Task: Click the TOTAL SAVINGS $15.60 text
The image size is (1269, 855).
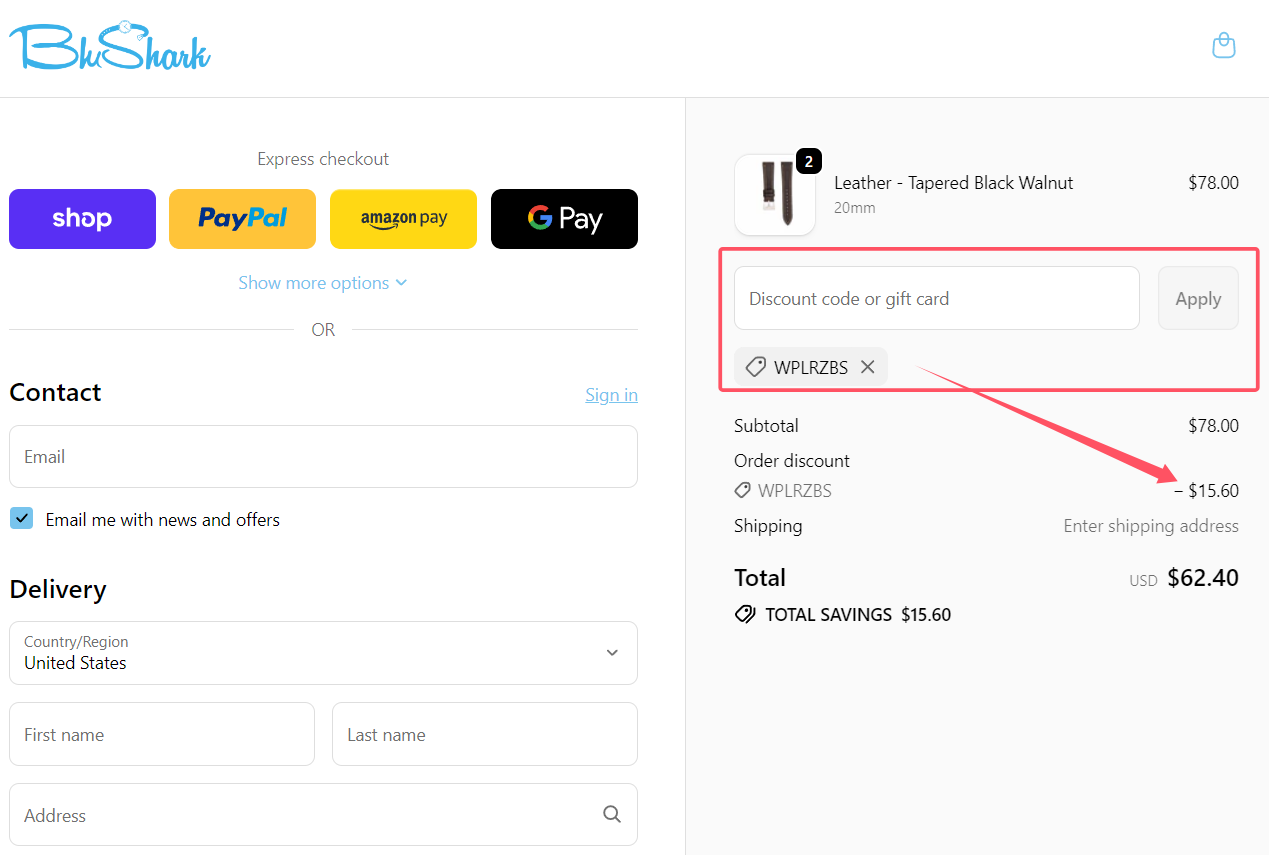Action: [858, 615]
